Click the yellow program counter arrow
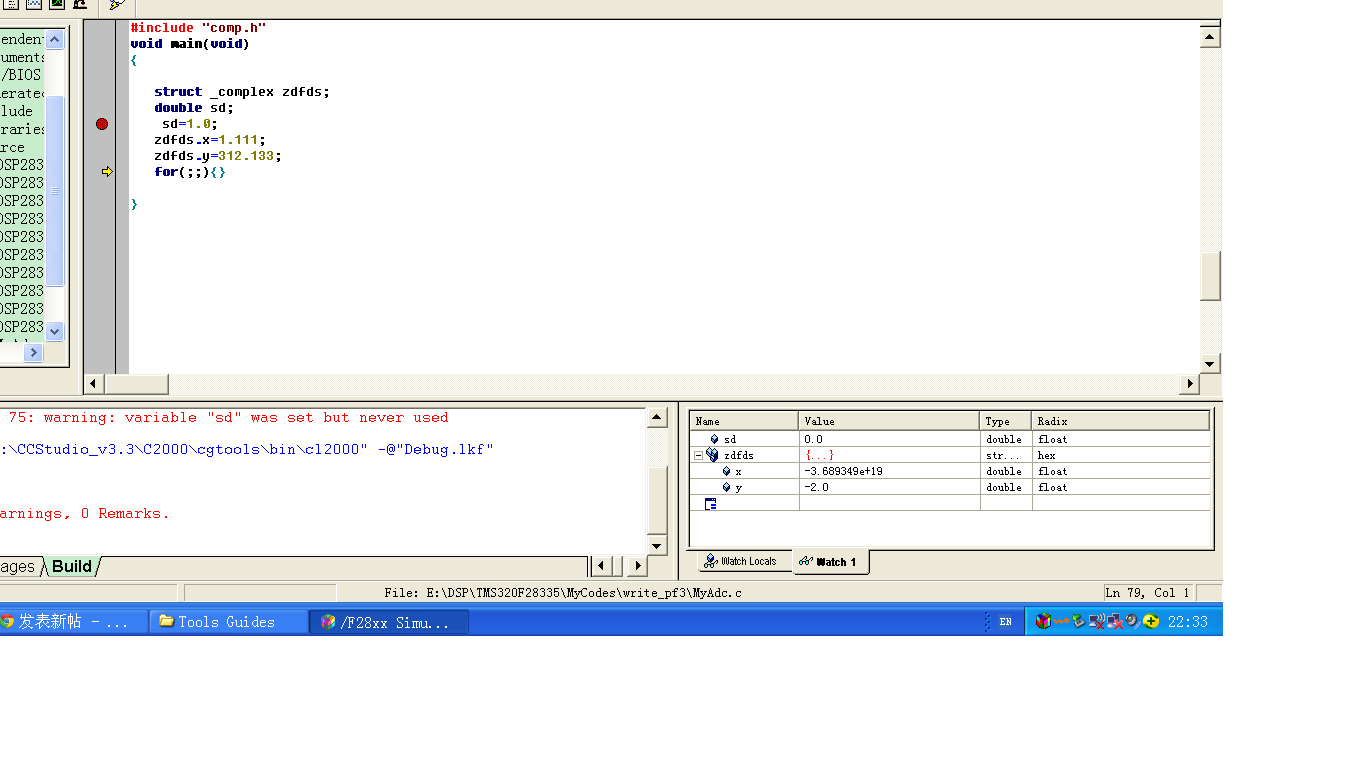 (107, 172)
